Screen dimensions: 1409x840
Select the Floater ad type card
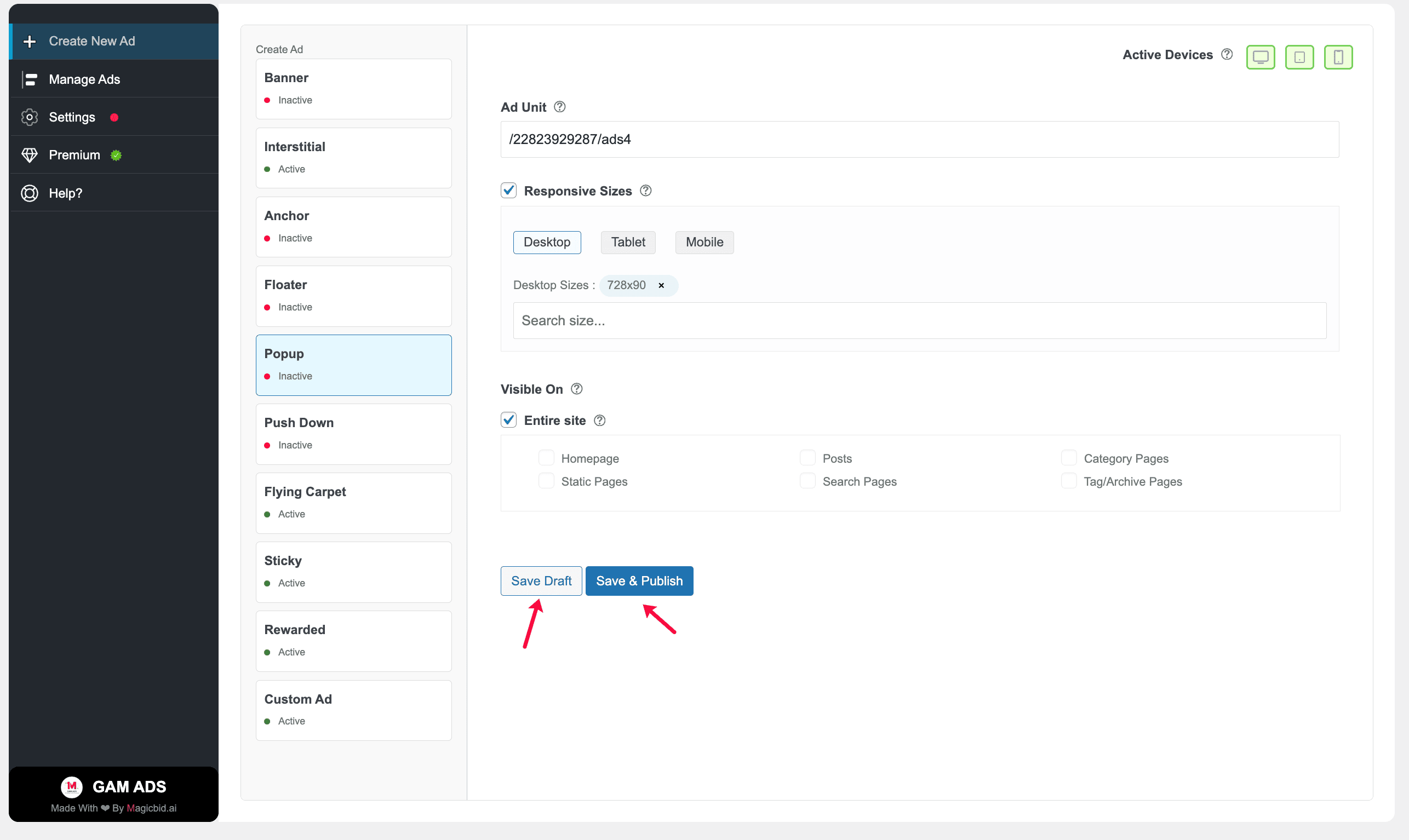pyautogui.click(x=353, y=296)
